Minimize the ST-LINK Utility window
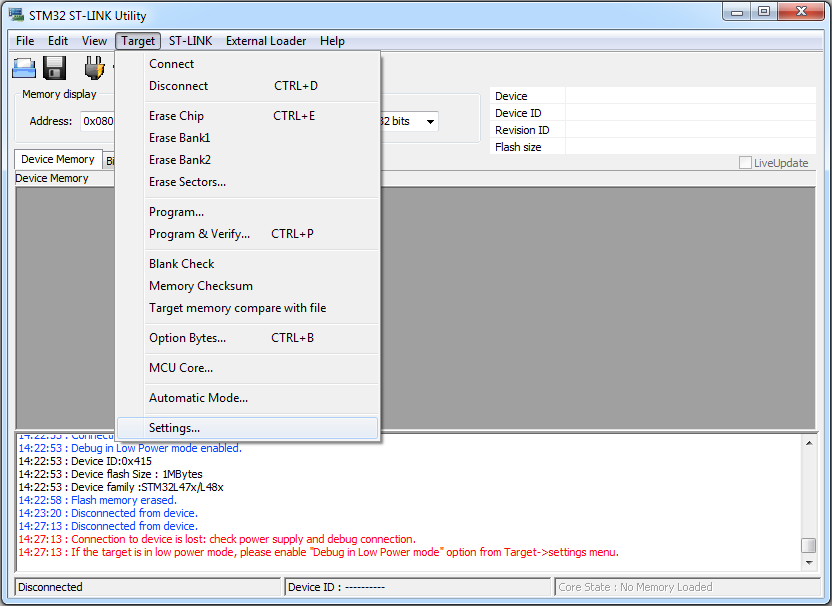The image size is (832, 606). pos(736,12)
